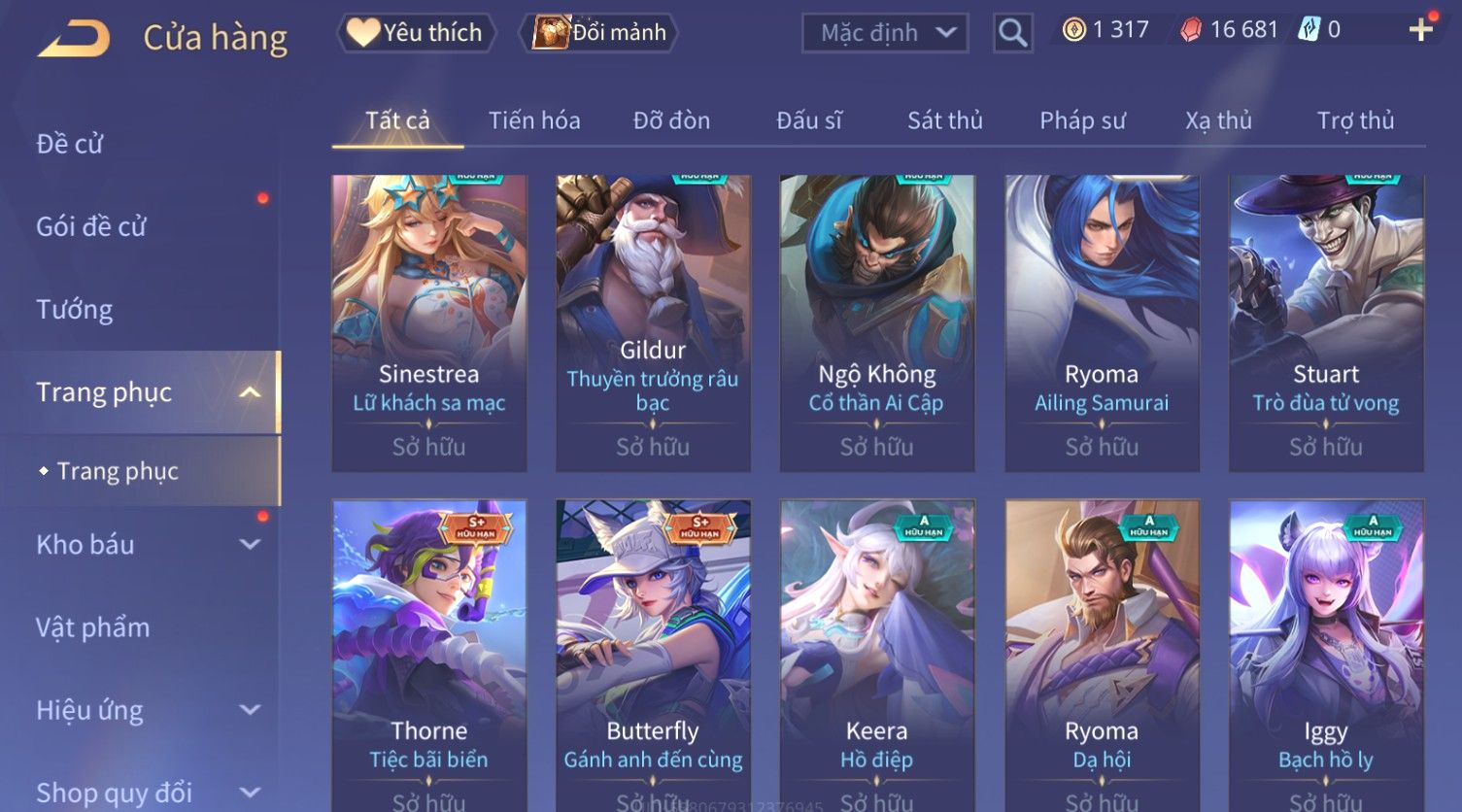The height and width of the screenshot is (812, 1462).
Task: Click the red ruby icon showing 16 681
Action: pos(1190,30)
